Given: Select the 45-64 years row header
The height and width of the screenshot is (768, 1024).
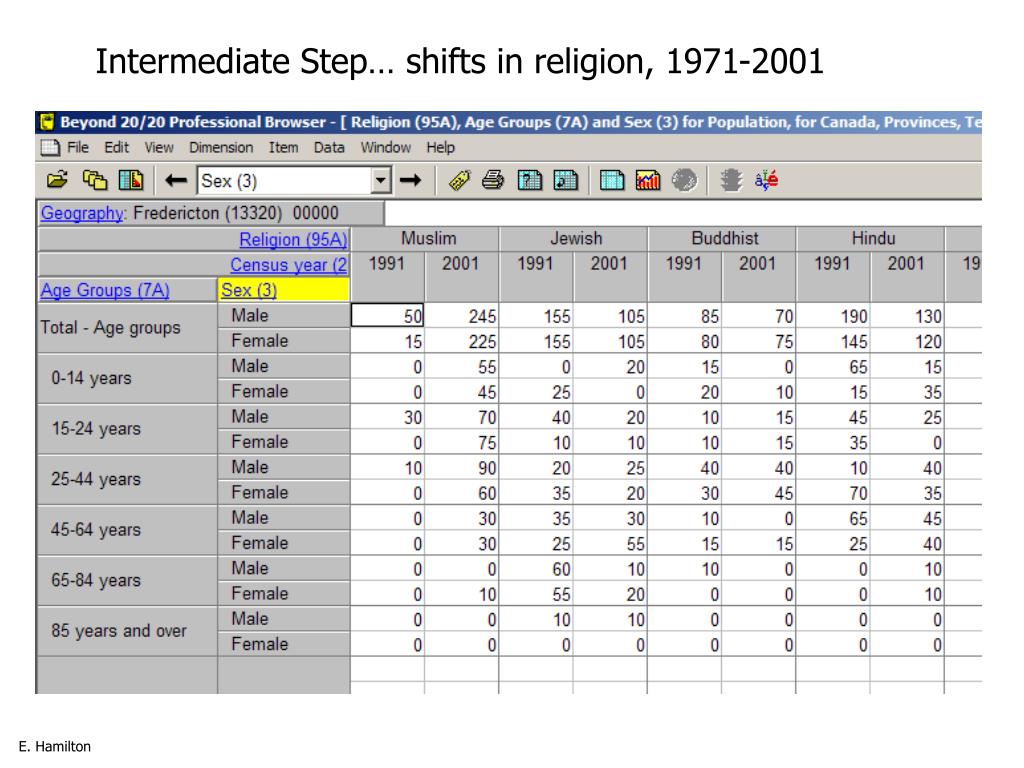Looking at the screenshot, I should (127, 530).
